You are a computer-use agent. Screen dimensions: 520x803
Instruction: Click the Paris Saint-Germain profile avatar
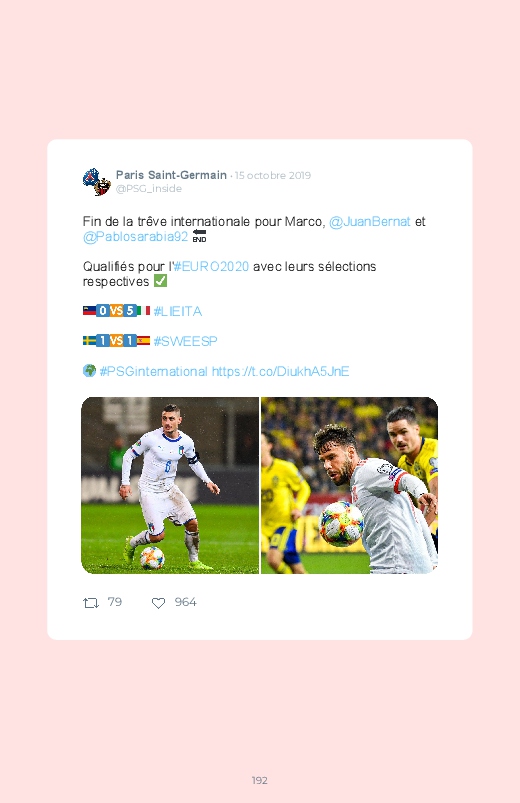pos(97,181)
